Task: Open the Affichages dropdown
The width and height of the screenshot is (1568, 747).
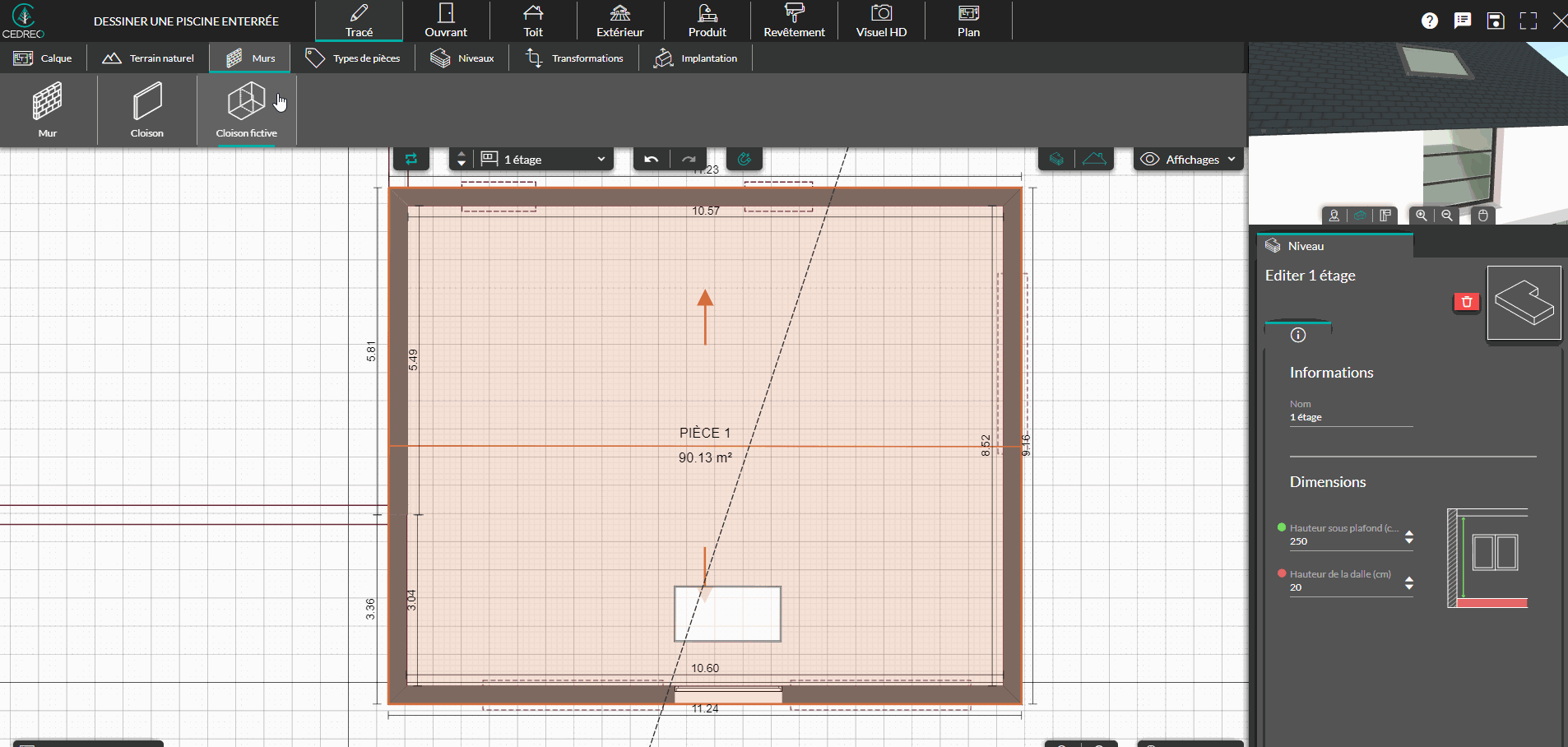Action: coord(1188,159)
